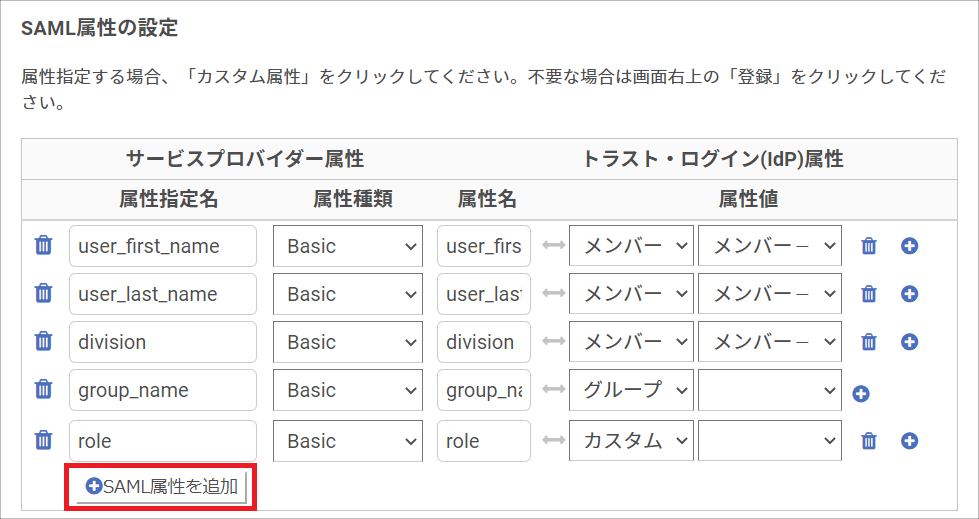The width and height of the screenshot is (979, 519).
Task: Open the グループ dropdown in group_name row
Action: 631,390
